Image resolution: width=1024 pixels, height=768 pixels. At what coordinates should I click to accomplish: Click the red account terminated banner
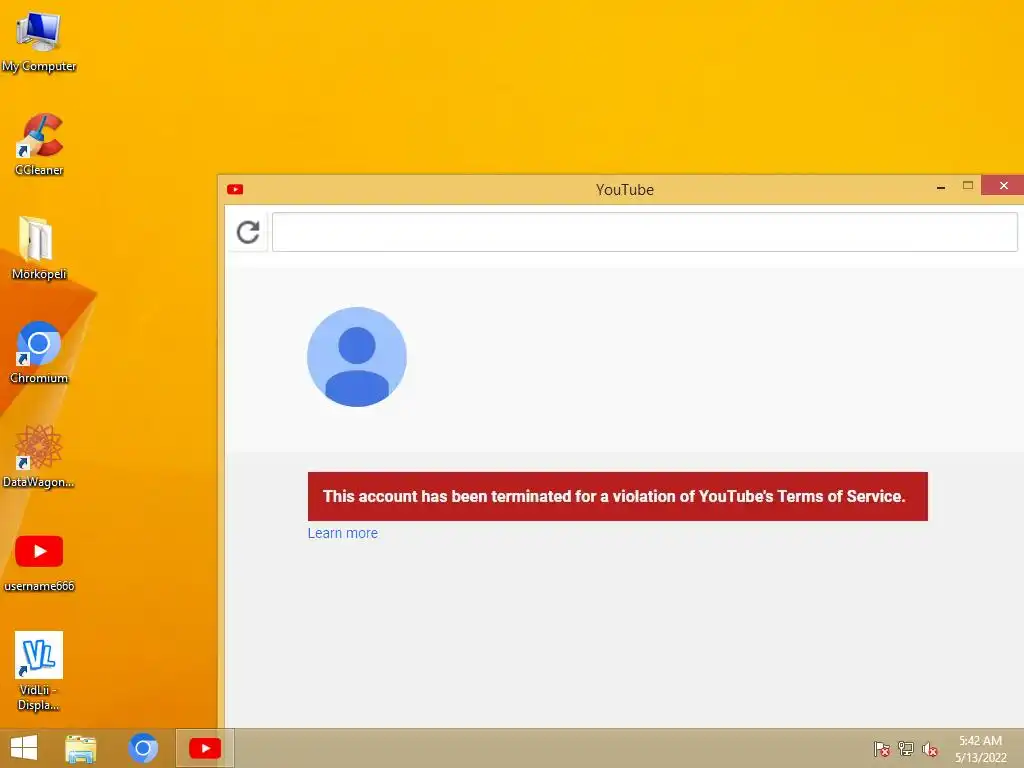[617, 496]
